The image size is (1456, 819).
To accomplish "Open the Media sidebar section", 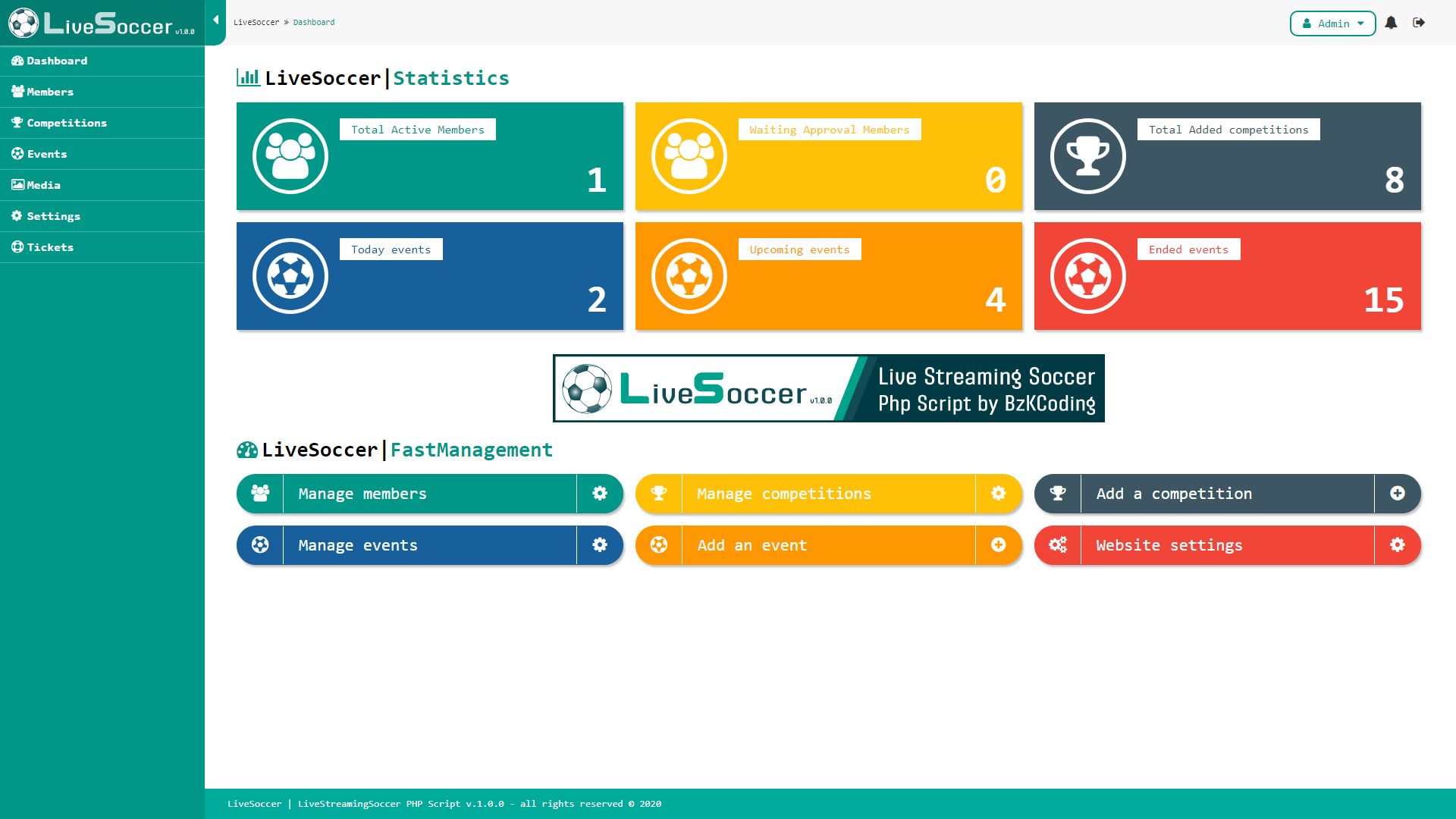I will click(43, 185).
